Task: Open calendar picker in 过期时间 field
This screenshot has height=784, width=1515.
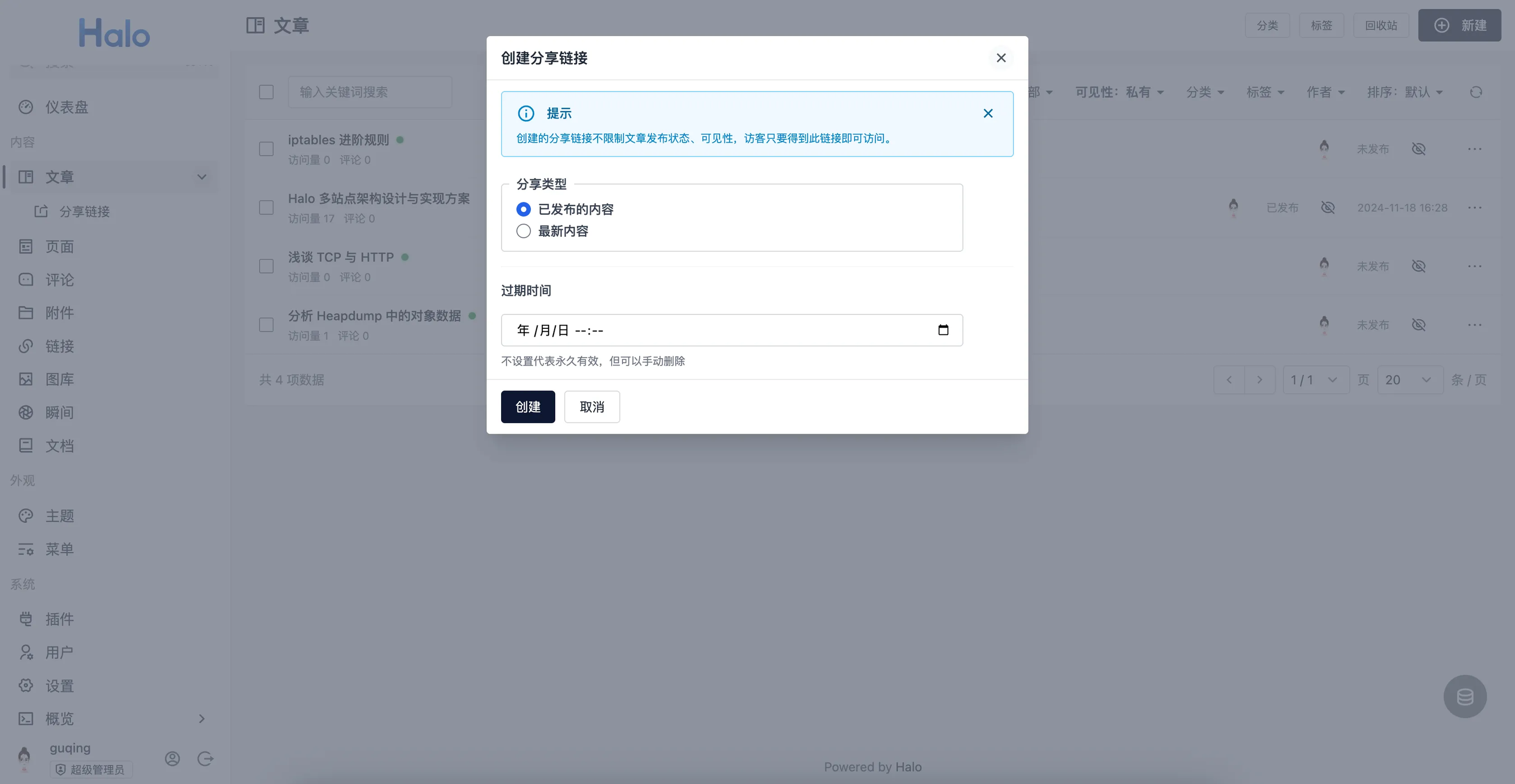Action: coord(943,331)
